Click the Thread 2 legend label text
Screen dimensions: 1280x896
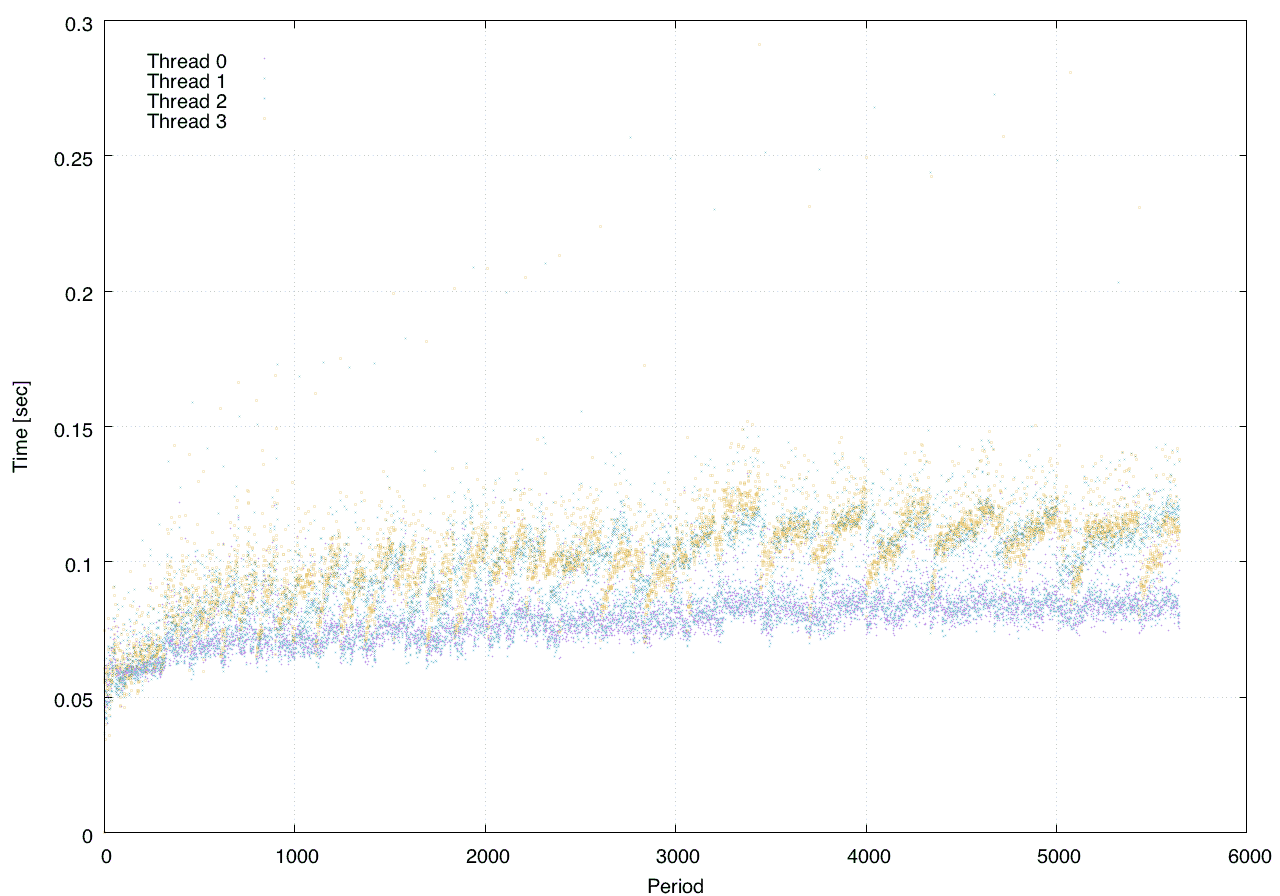(186, 102)
